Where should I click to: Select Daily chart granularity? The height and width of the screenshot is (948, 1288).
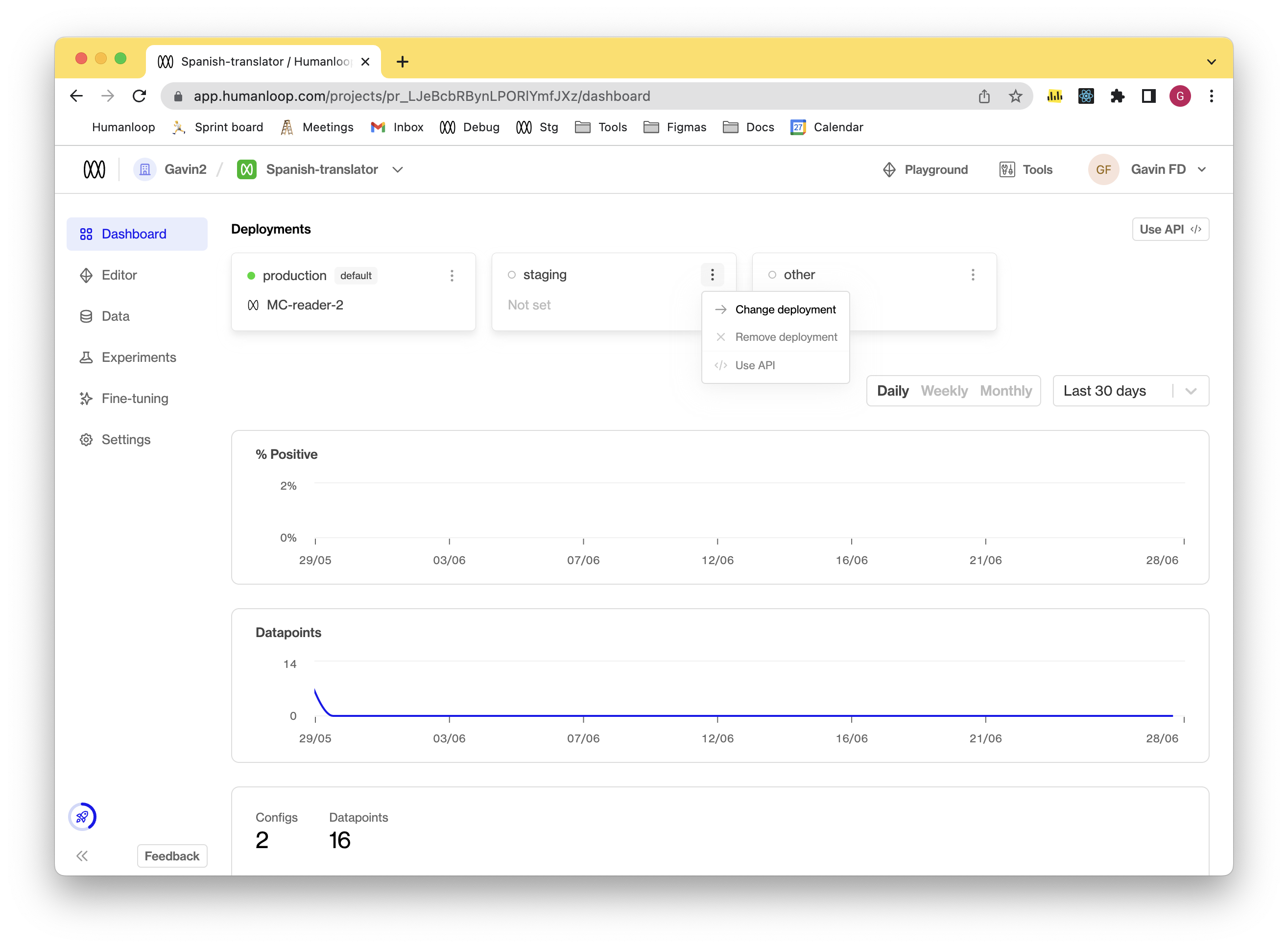point(892,391)
